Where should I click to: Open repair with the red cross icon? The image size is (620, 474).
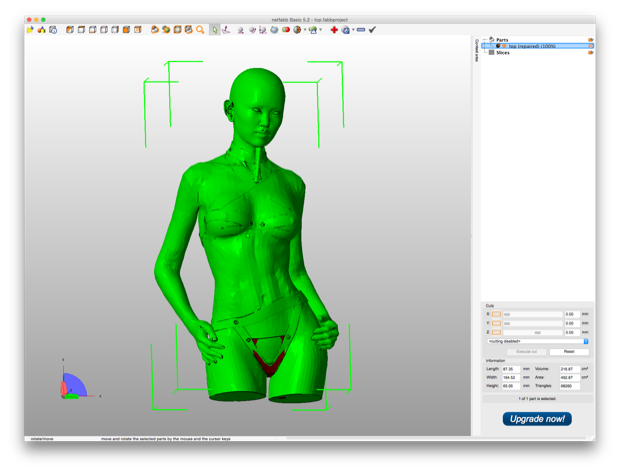334,30
